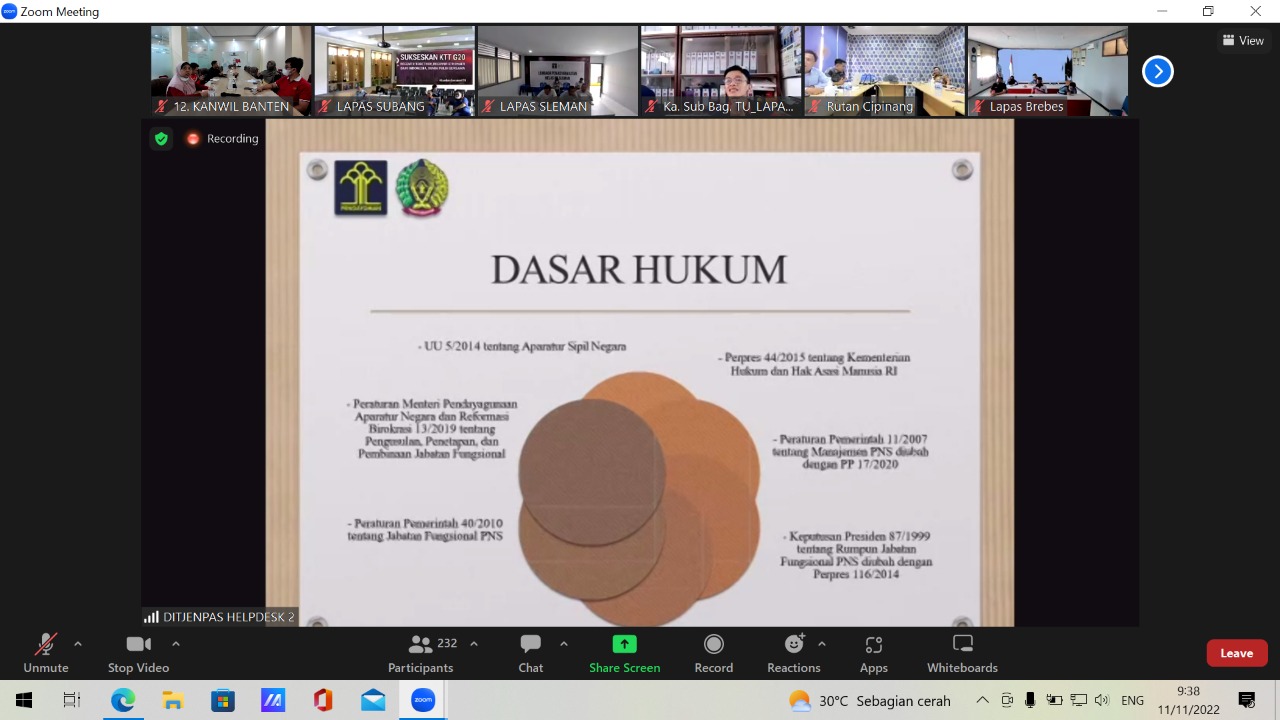Open the Apps panel
Screen dimensions: 1280x720
873,654
